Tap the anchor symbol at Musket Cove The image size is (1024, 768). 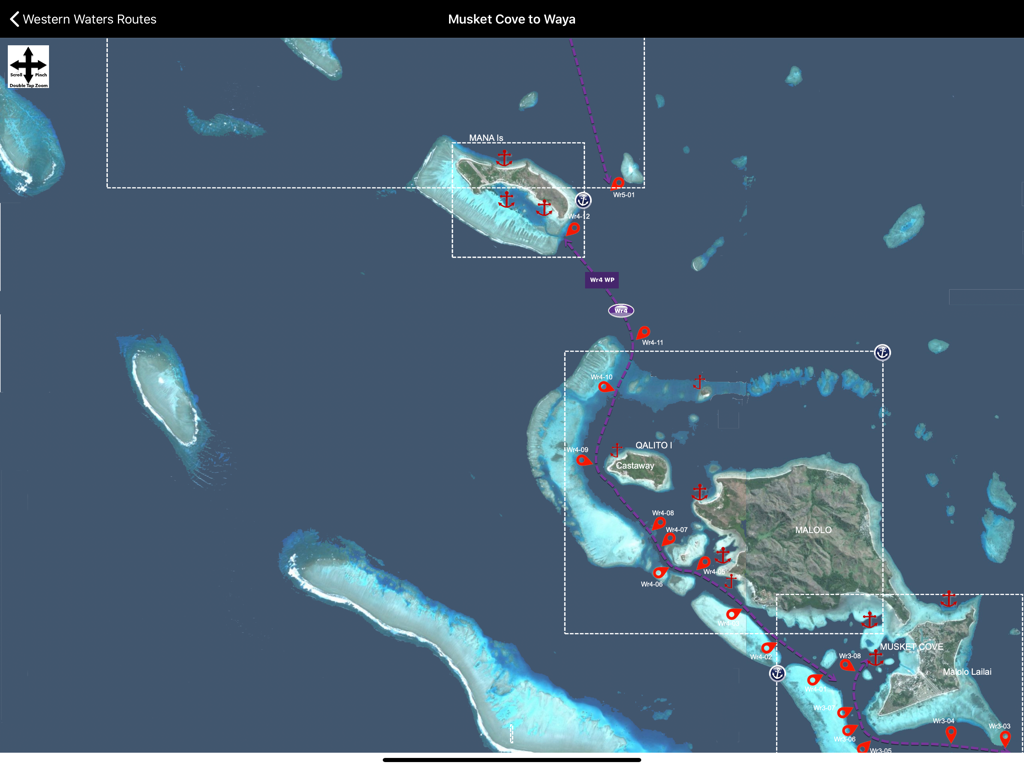click(875, 658)
